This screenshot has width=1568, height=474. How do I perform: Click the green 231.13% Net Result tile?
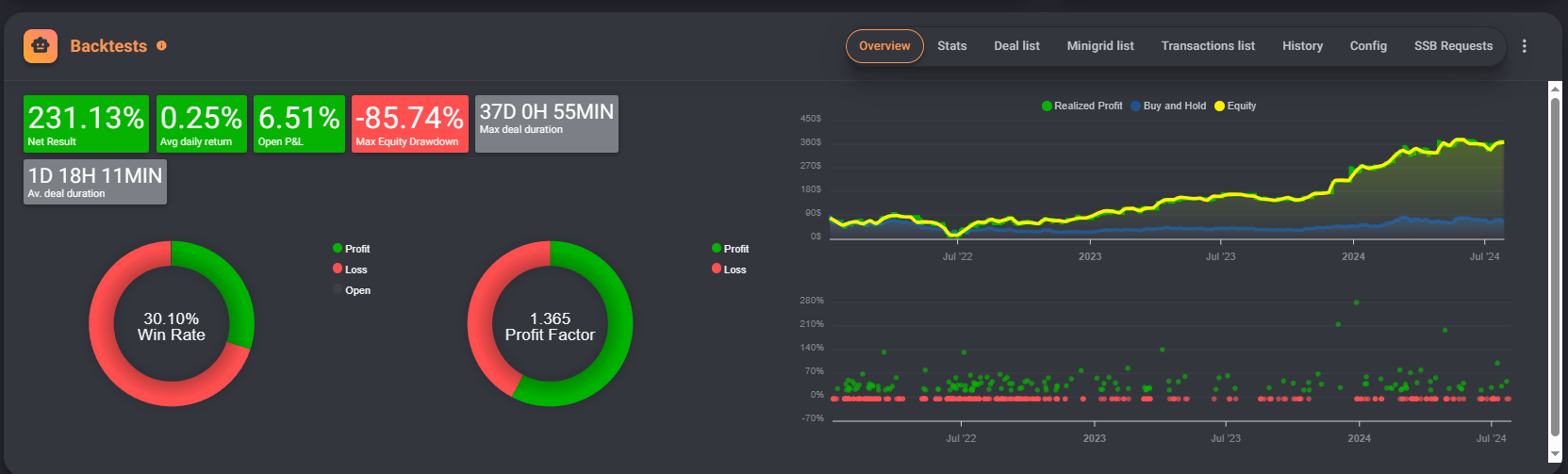point(86,123)
